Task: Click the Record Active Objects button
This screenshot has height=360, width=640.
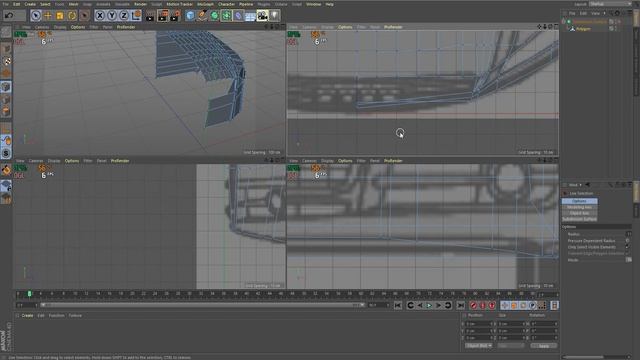Action: [473, 305]
